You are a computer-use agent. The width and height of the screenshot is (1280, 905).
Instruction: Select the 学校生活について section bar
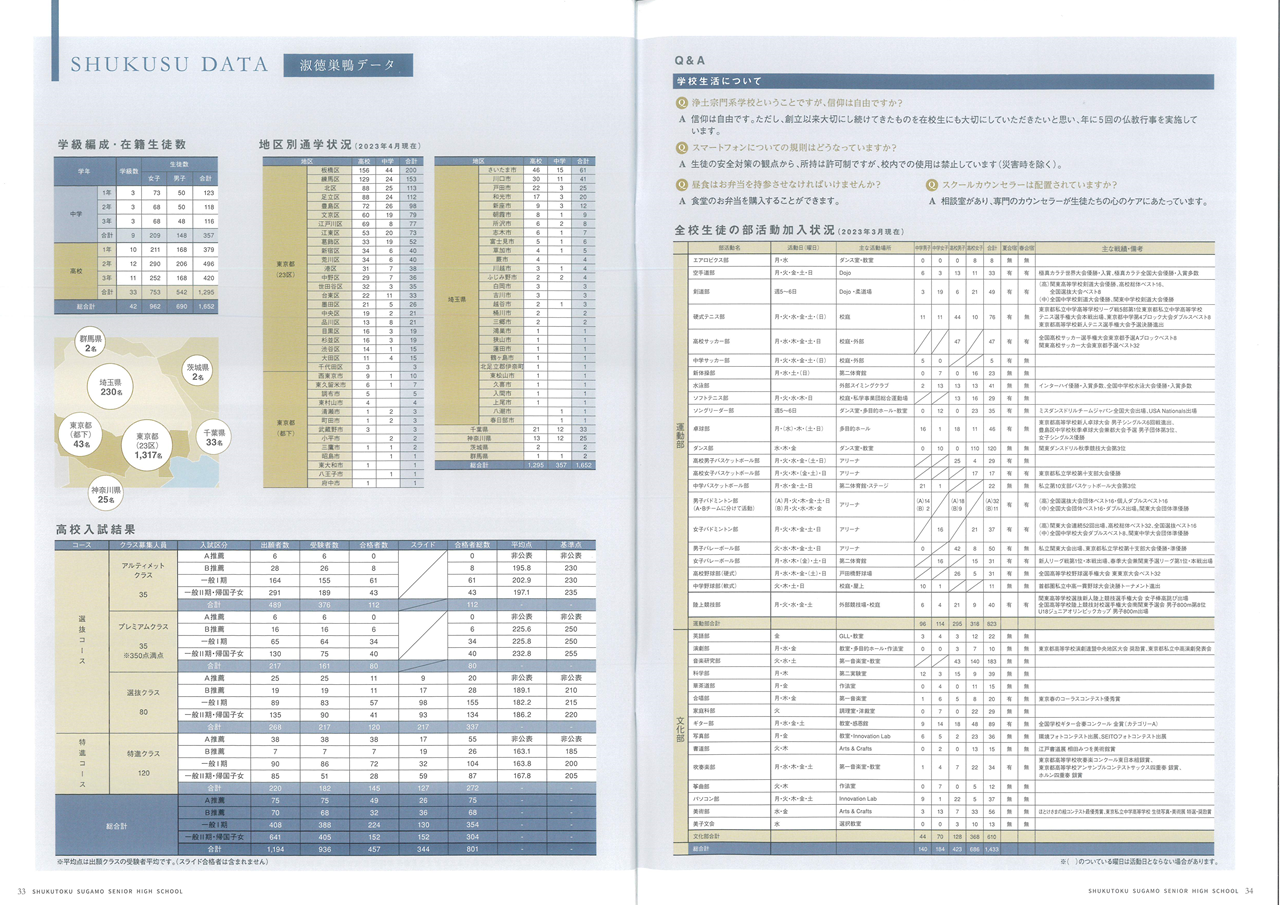944,81
